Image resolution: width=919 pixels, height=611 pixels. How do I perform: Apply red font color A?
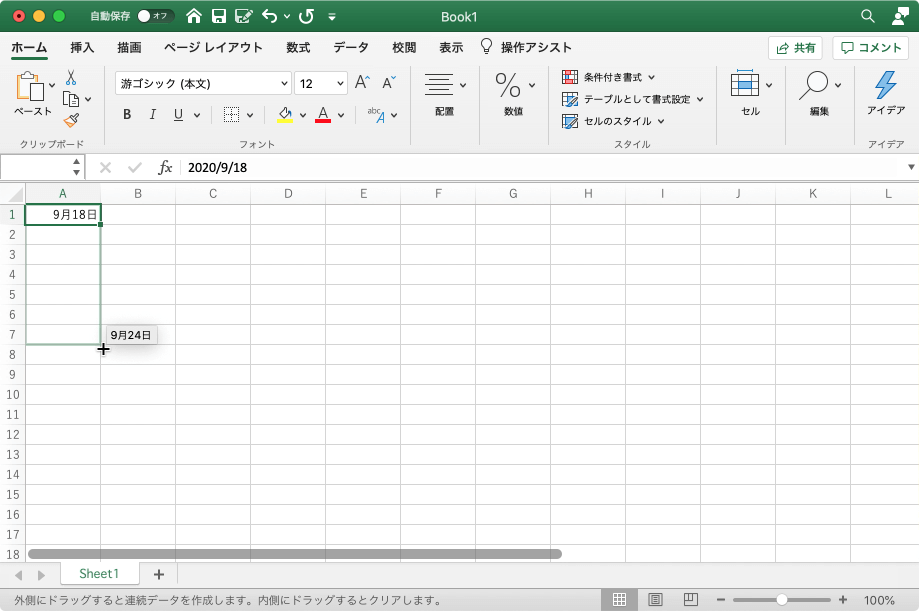[323, 114]
